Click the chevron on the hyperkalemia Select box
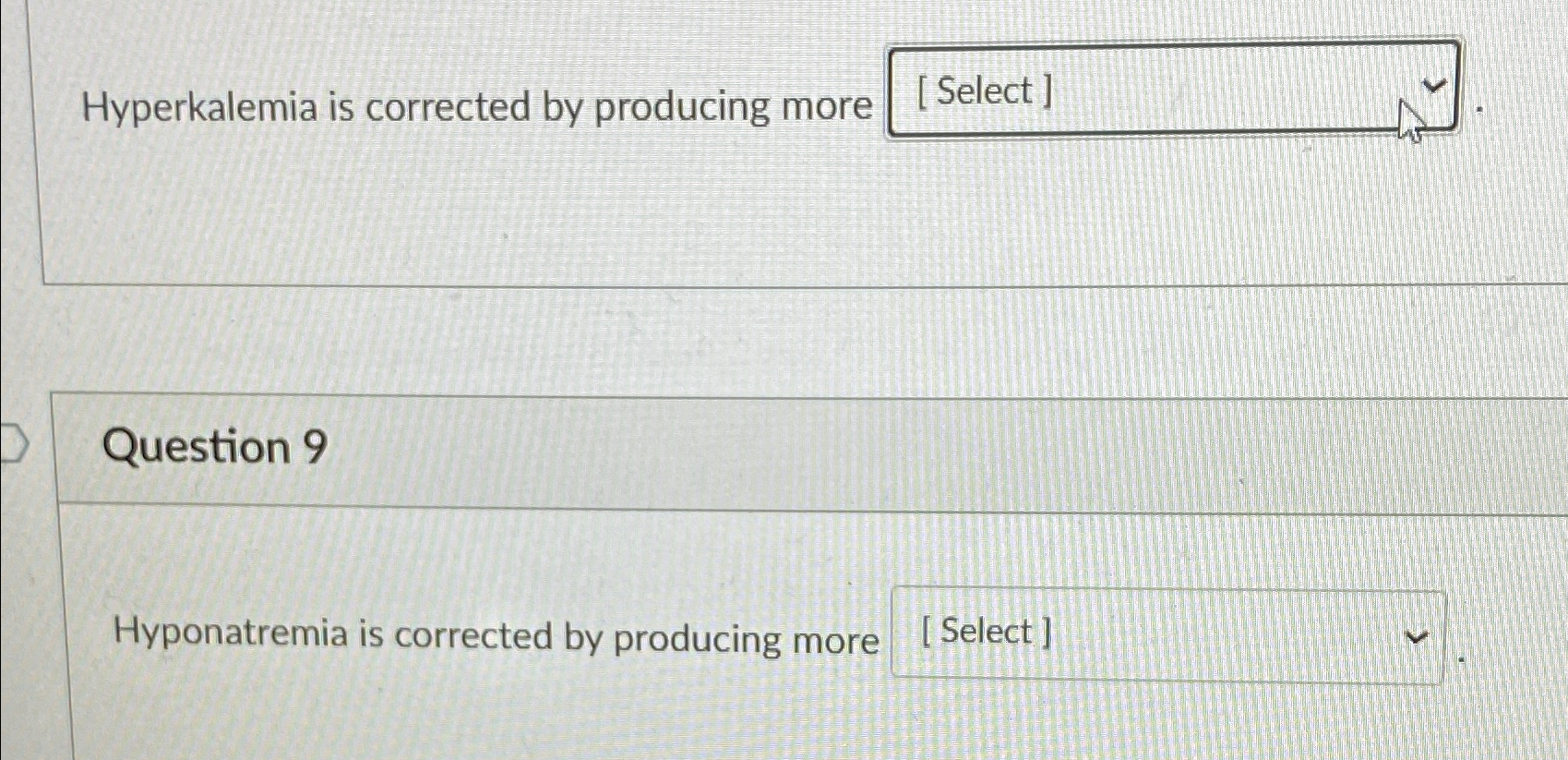 pos(1431,88)
